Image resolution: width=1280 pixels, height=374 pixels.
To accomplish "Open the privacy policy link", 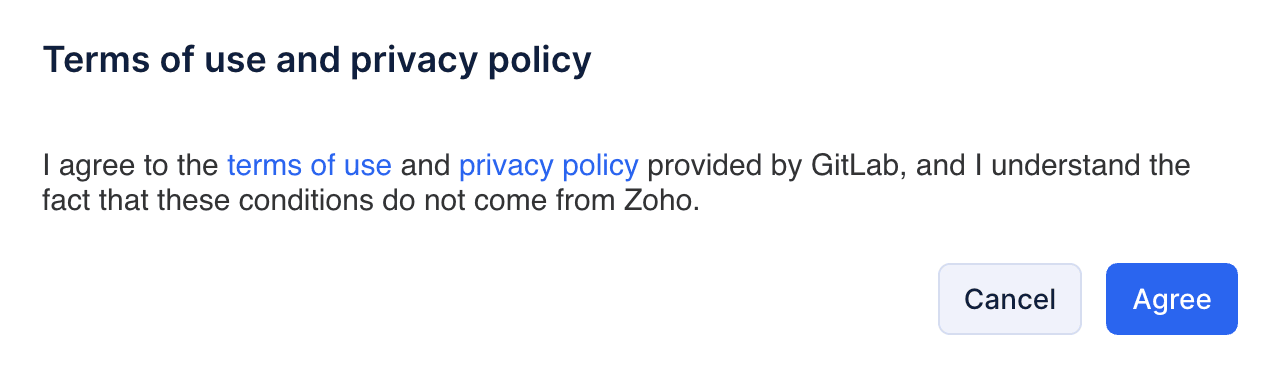I will click(548, 165).
